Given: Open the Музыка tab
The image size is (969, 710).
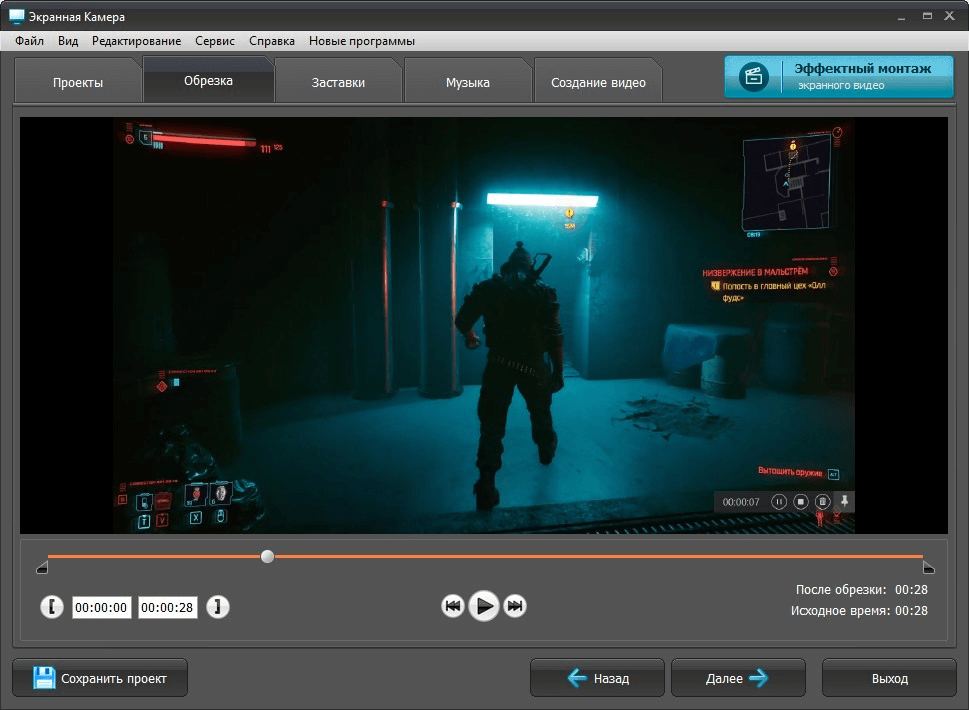Looking at the screenshot, I should pyautogui.click(x=468, y=82).
